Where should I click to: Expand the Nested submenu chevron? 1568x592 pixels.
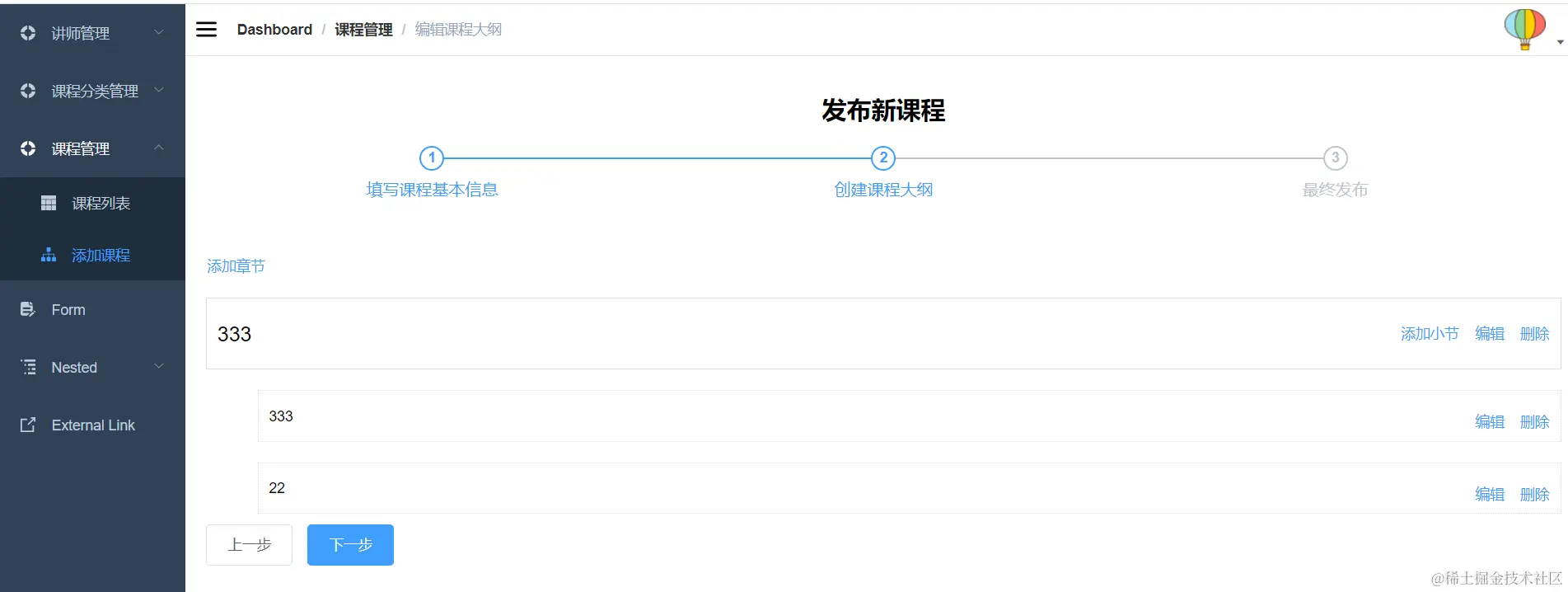[159, 366]
